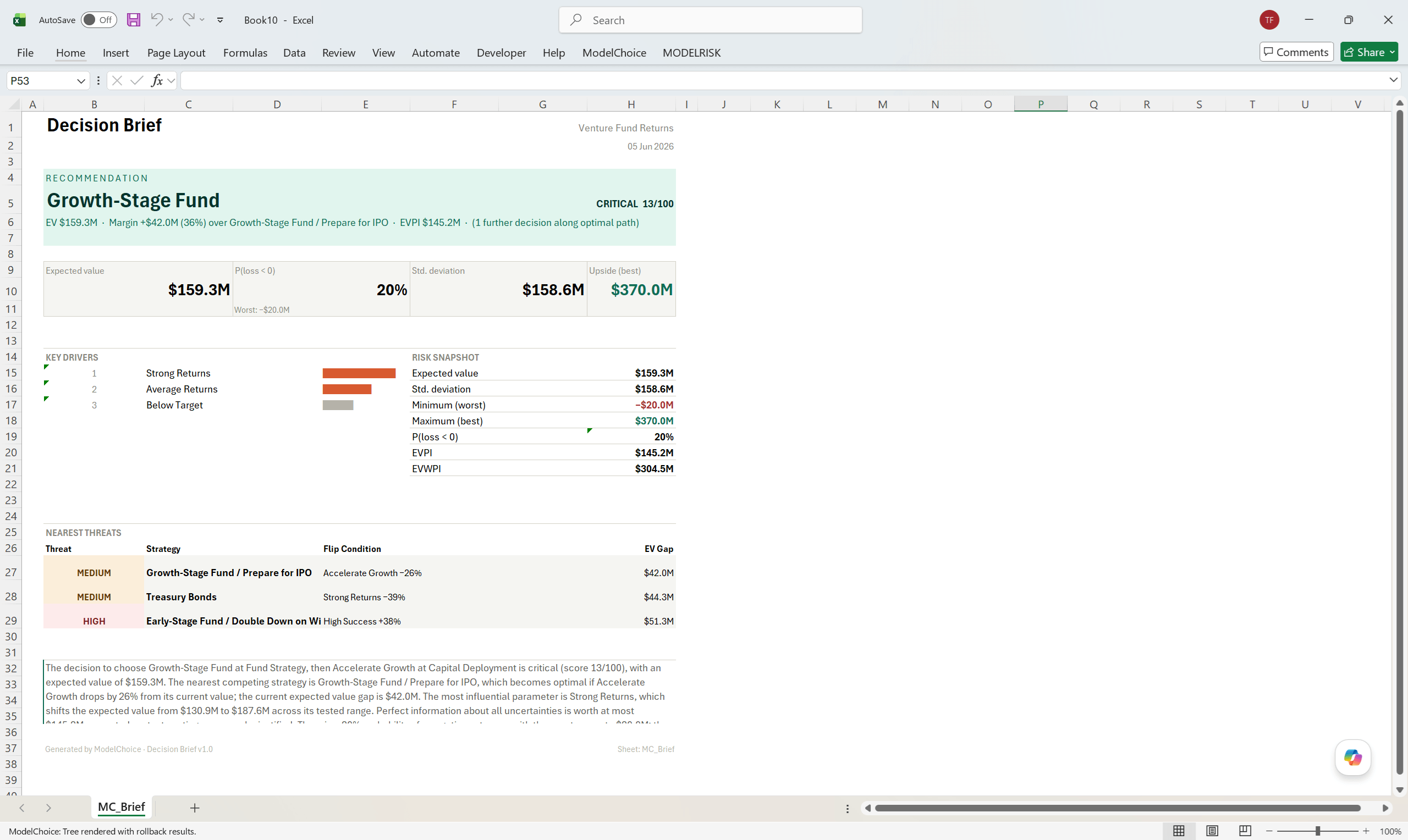Switch to the Home ribbon tab
This screenshot has height=840, width=1408.
click(71, 53)
